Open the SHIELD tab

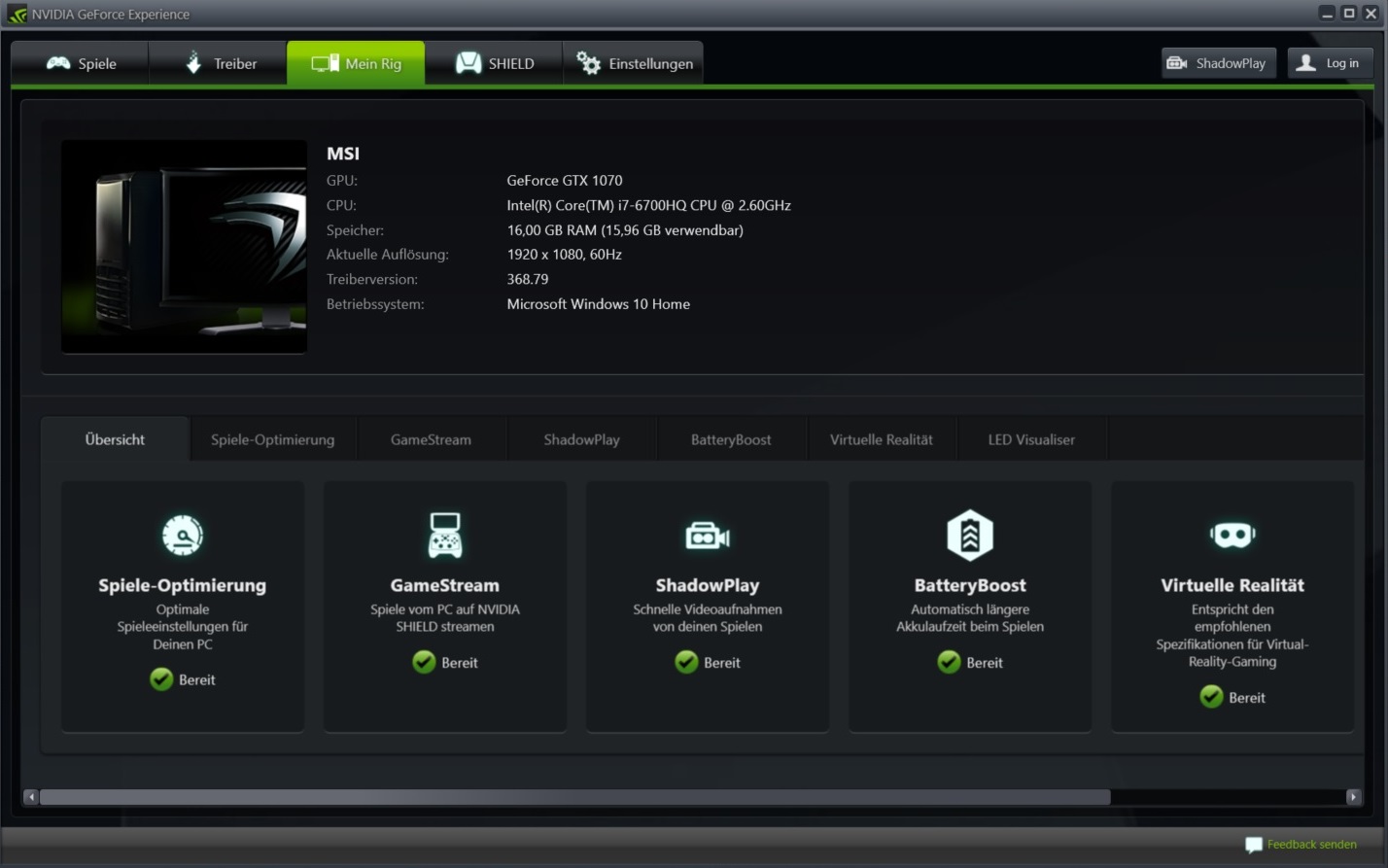[x=494, y=63]
